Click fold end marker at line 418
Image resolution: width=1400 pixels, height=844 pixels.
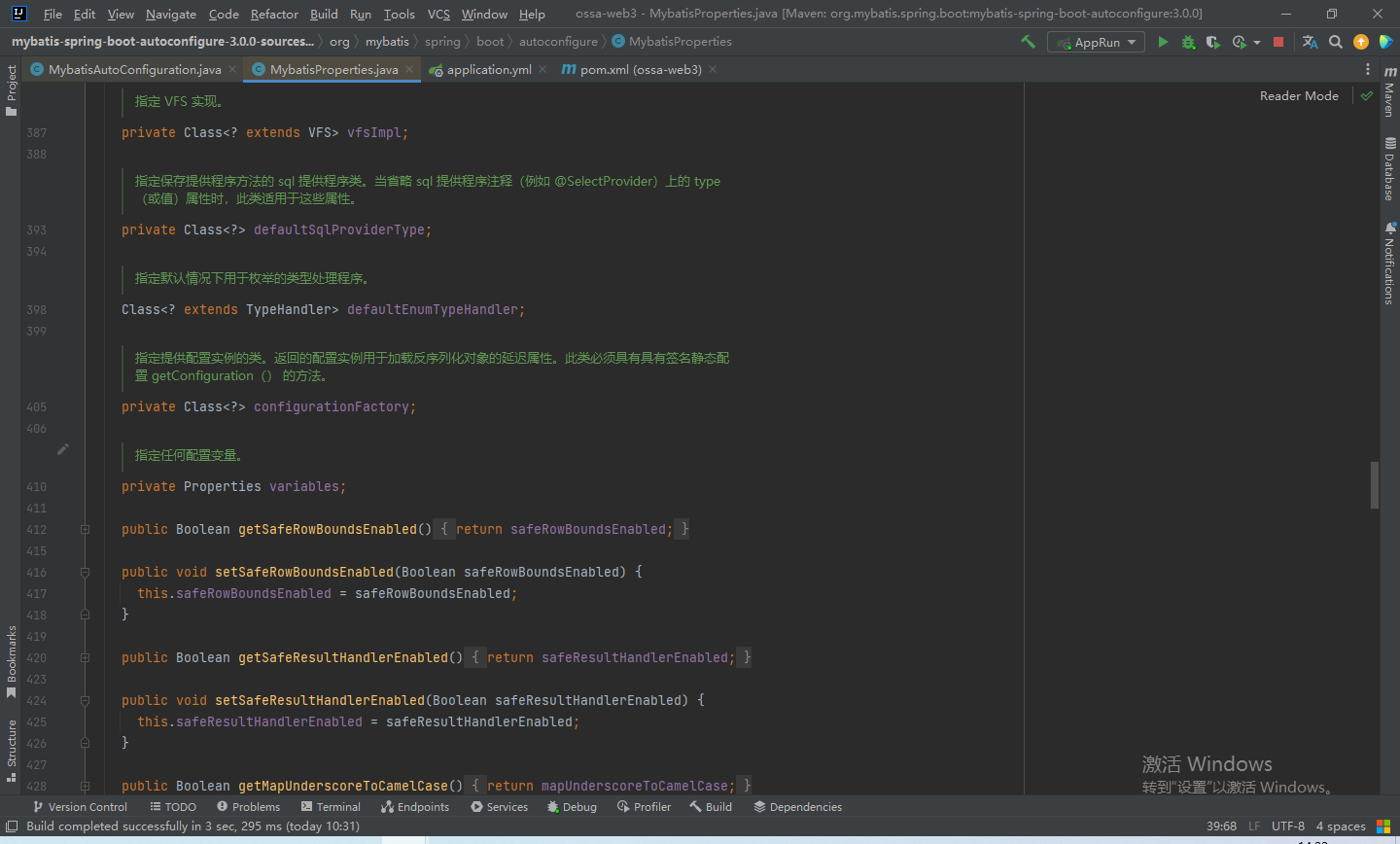point(85,615)
